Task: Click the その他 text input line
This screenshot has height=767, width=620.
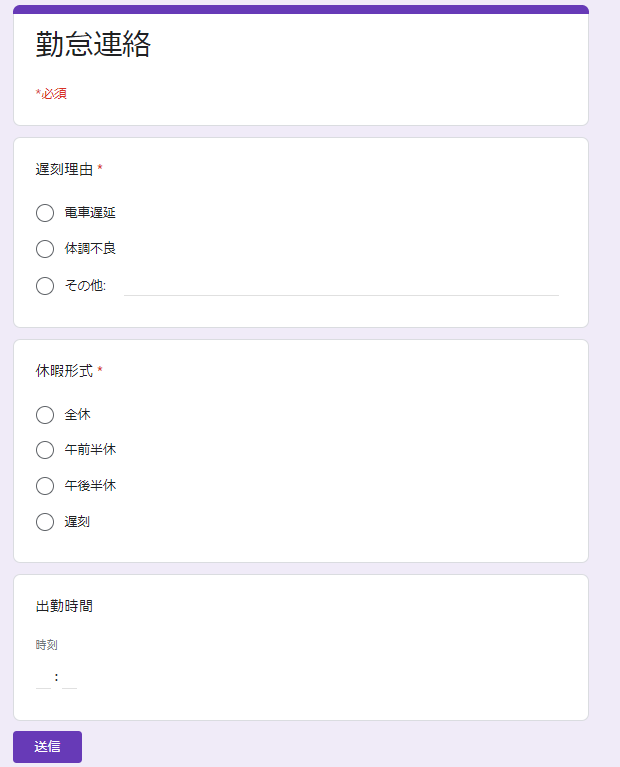Action: click(340, 286)
